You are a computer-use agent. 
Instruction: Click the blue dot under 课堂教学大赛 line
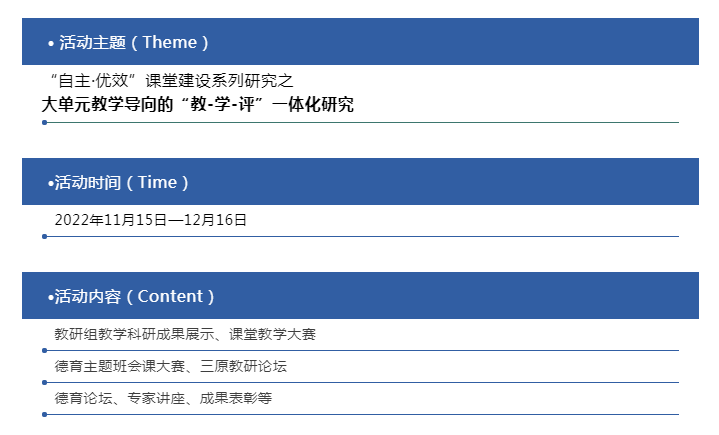pyautogui.click(x=44, y=351)
